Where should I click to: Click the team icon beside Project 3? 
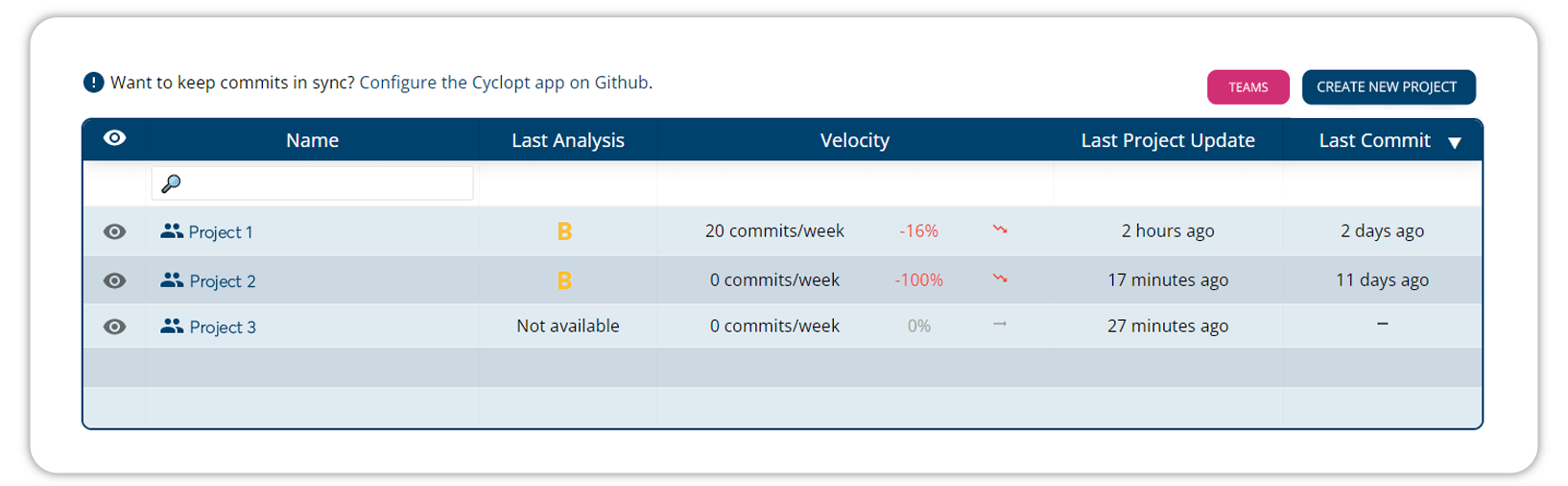172,327
